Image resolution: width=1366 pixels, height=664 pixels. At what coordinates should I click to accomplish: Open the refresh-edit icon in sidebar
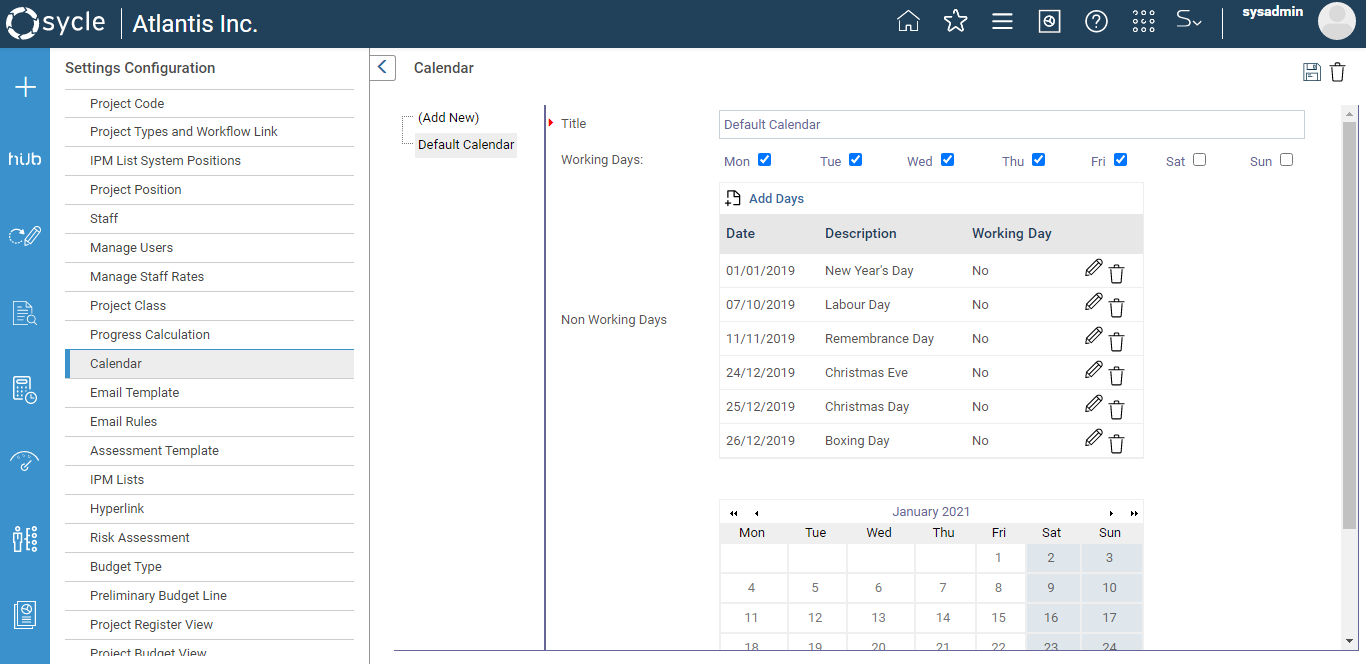25,236
